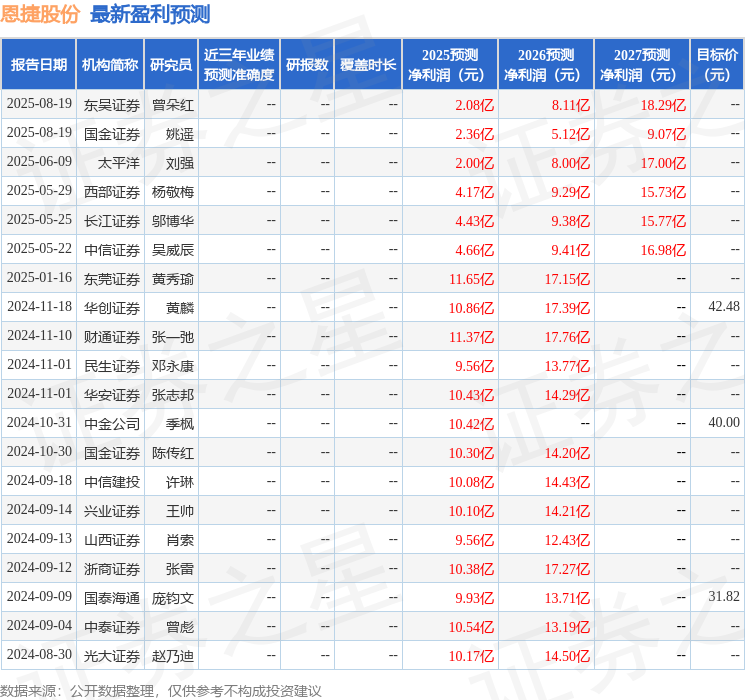Click the 中泰证券 institution cell
The image size is (745, 700).
(x=112, y=627)
